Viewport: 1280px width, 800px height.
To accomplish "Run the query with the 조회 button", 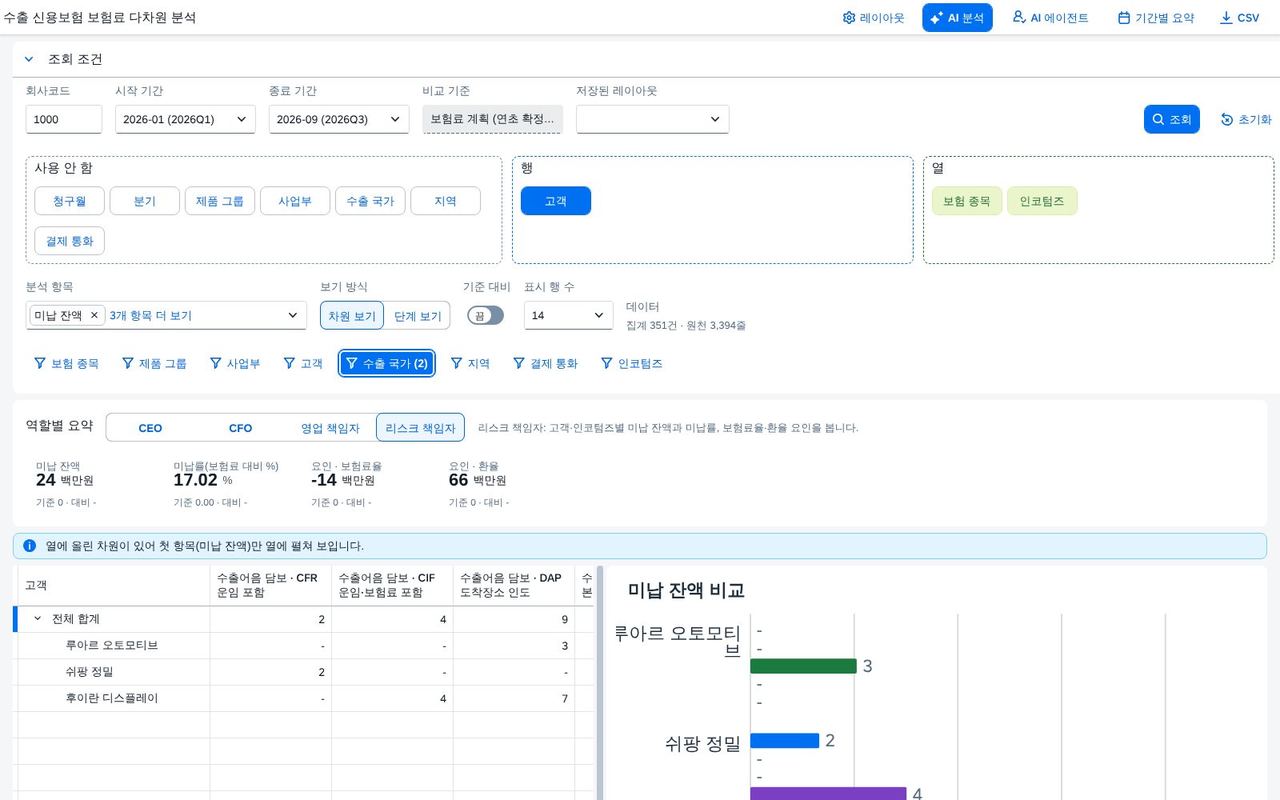I will (x=1171, y=119).
